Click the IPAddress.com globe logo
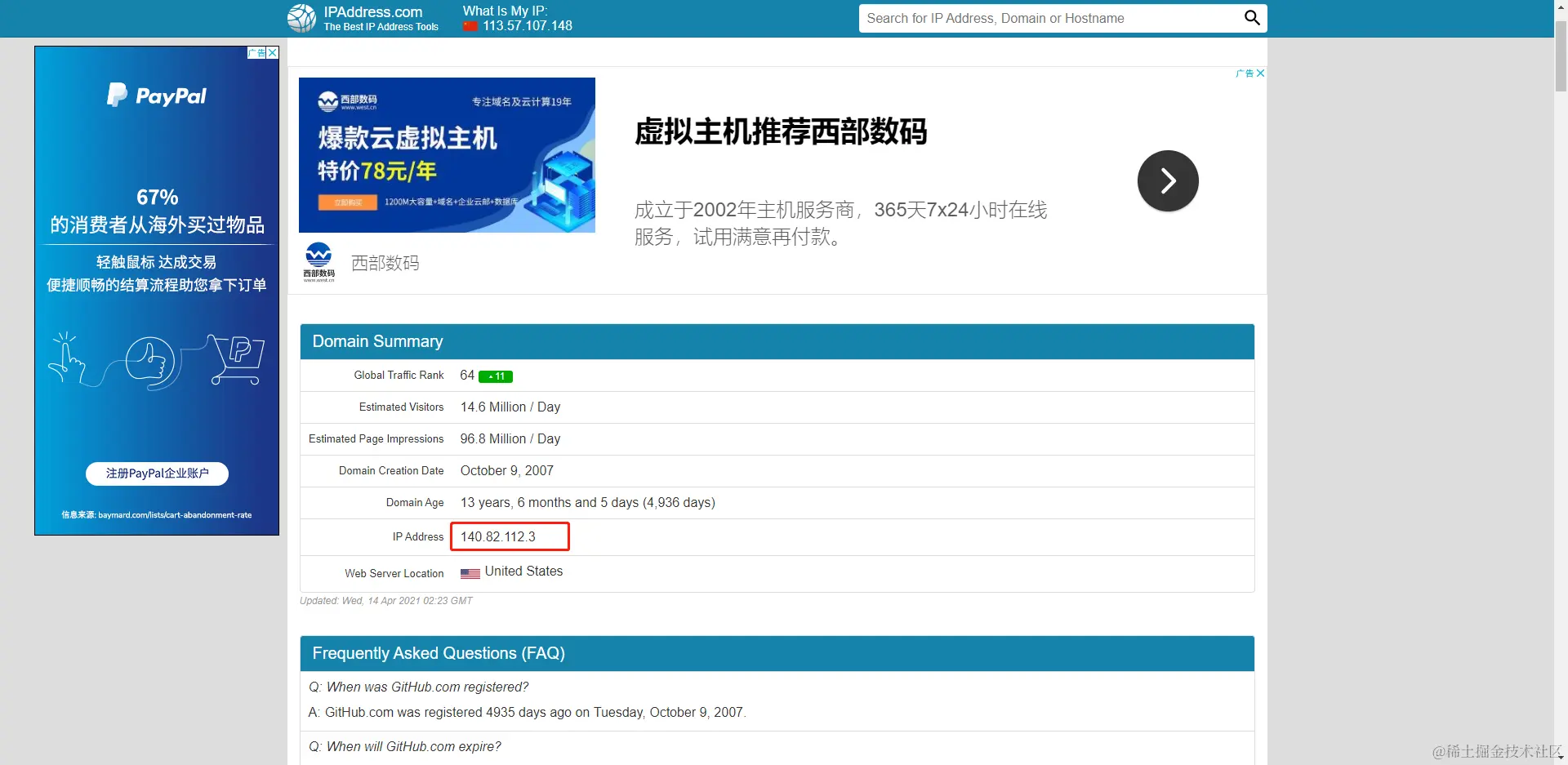The width and height of the screenshot is (1568, 765). point(301,18)
